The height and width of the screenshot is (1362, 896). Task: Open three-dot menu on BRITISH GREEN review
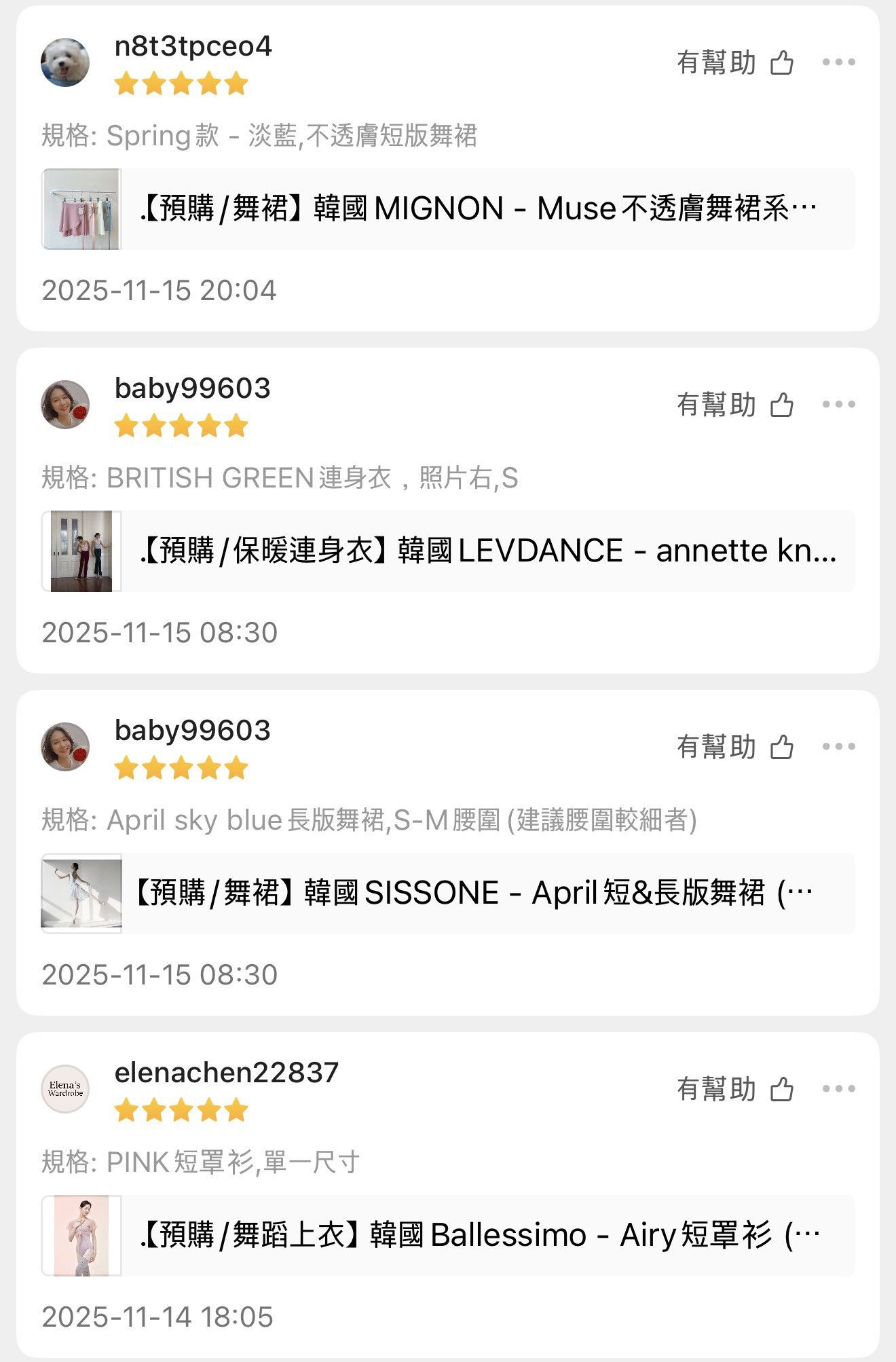(x=838, y=405)
